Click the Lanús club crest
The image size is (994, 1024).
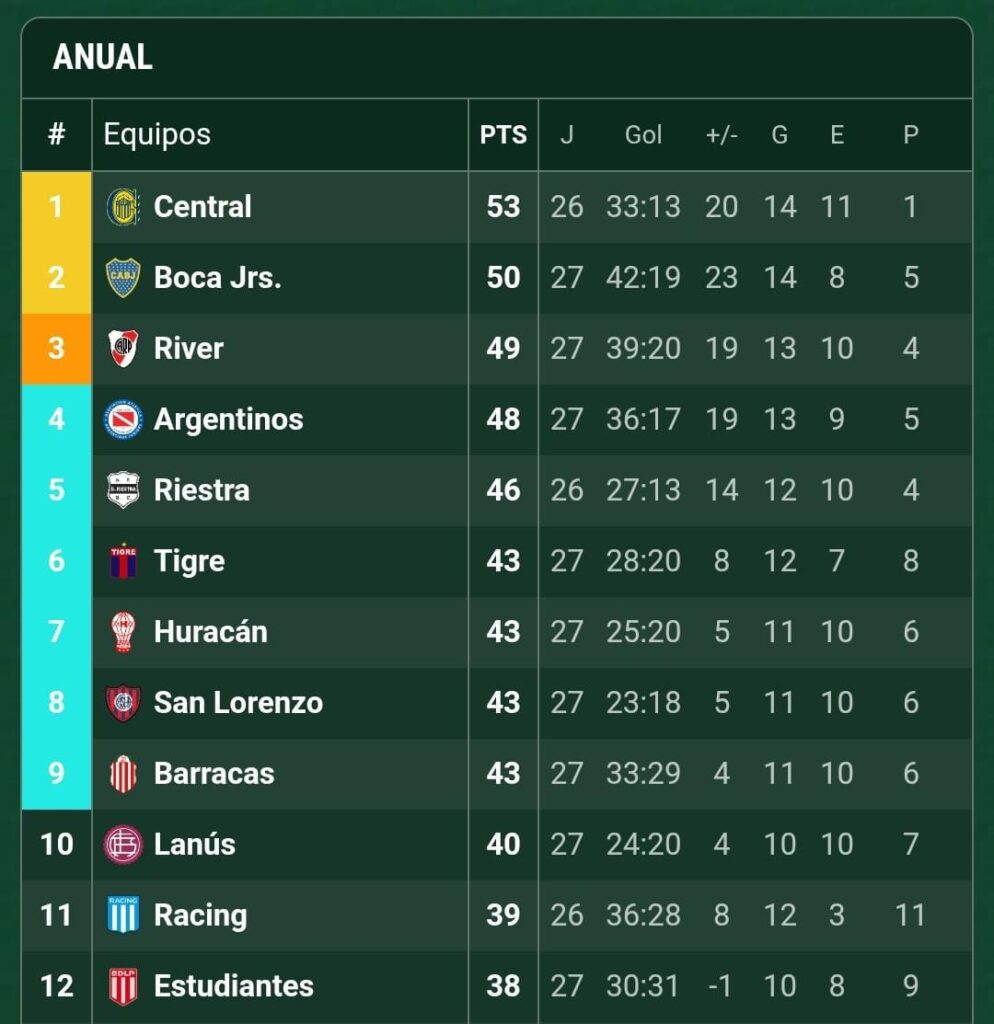pos(123,845)
